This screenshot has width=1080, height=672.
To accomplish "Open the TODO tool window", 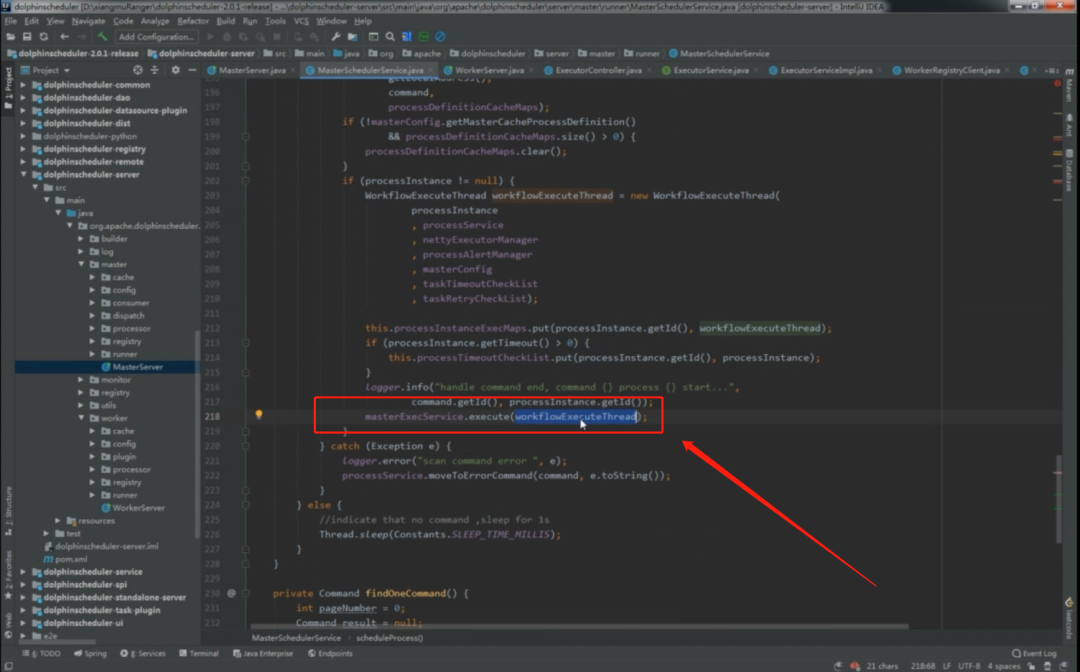I will [x=41, y=653].
